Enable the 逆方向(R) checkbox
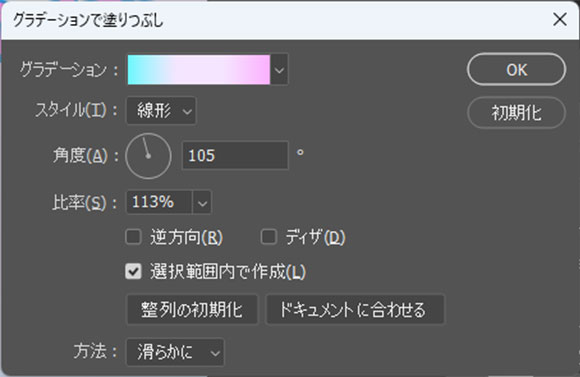580x377 pixels. coord(133,237)
